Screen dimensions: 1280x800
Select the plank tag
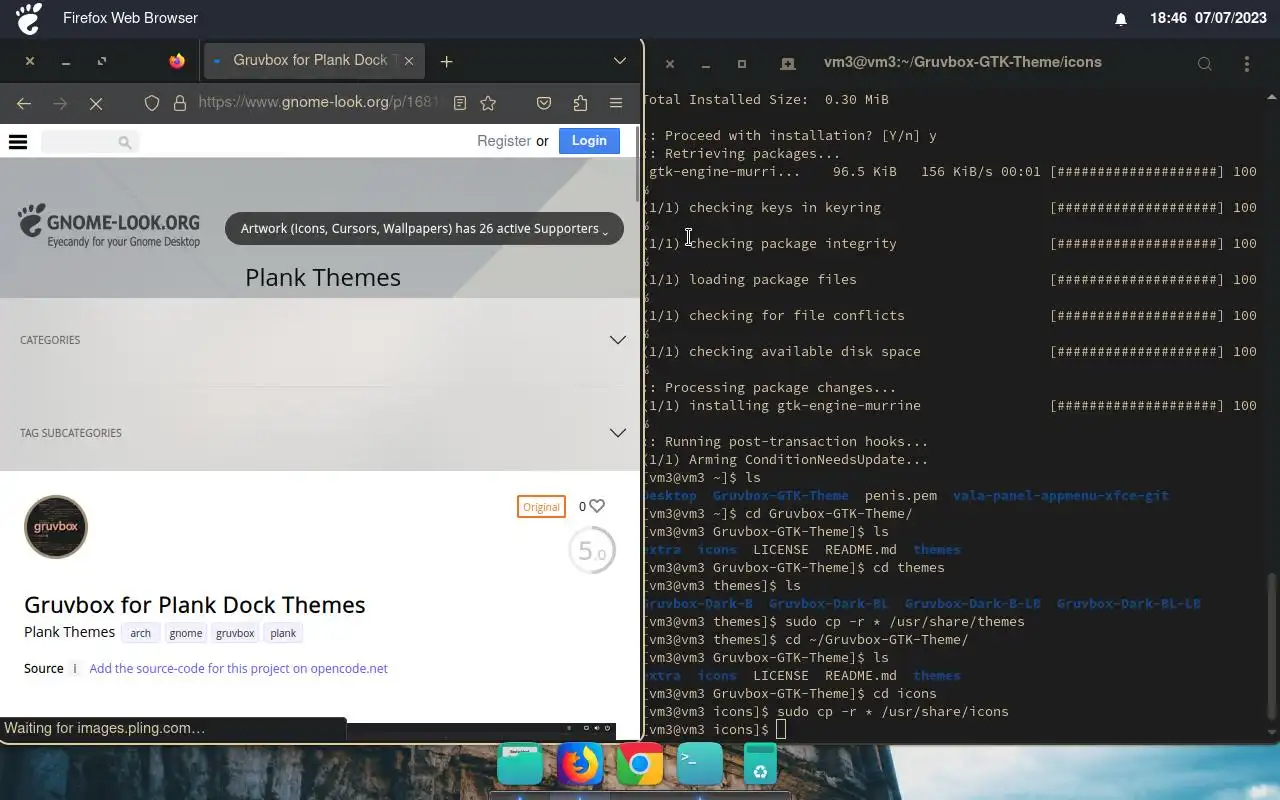pyautogui.click(x=283, y=633)
